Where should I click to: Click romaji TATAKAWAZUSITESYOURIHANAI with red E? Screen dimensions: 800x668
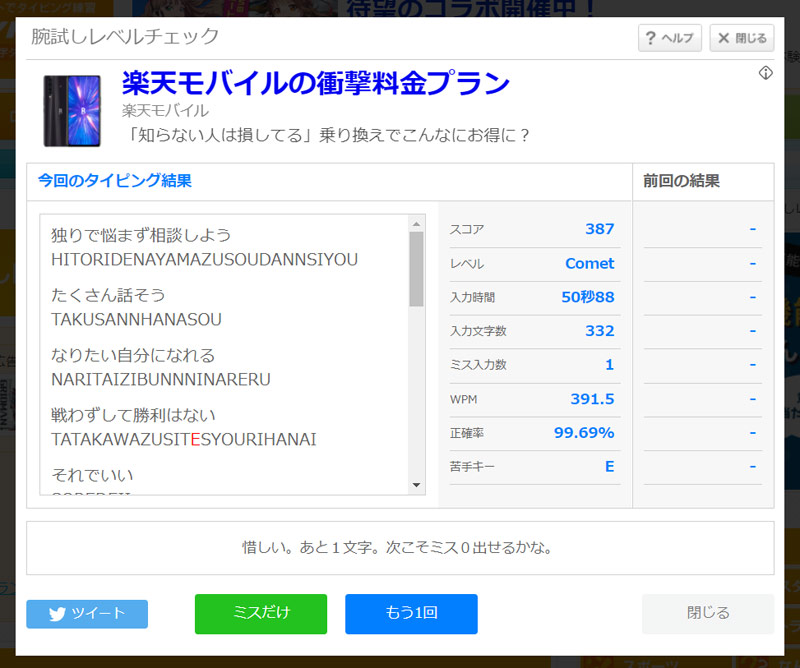click(x=184, y=439)
